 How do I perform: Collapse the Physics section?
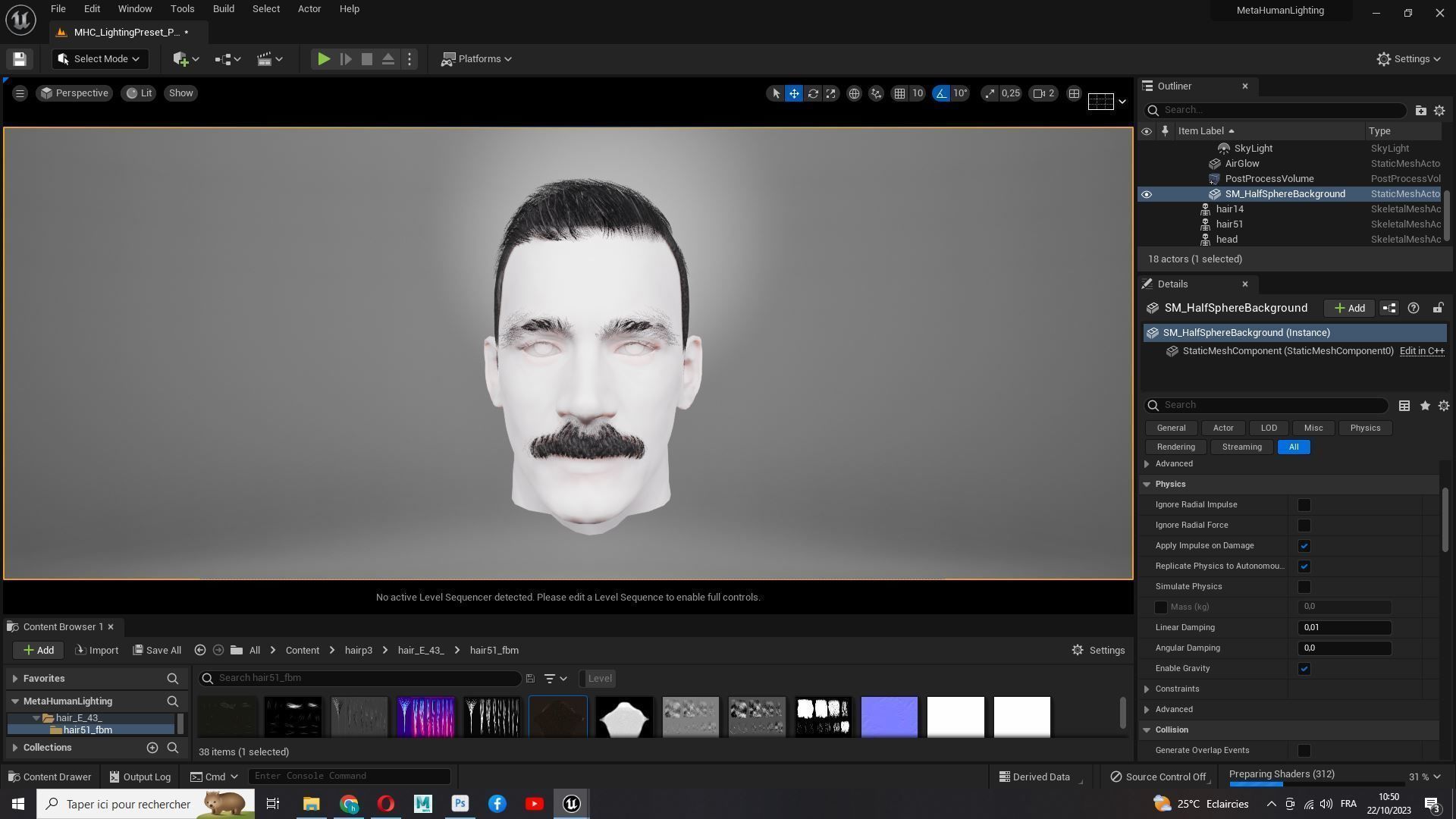pyautogui.click(x=1147, y=485)
